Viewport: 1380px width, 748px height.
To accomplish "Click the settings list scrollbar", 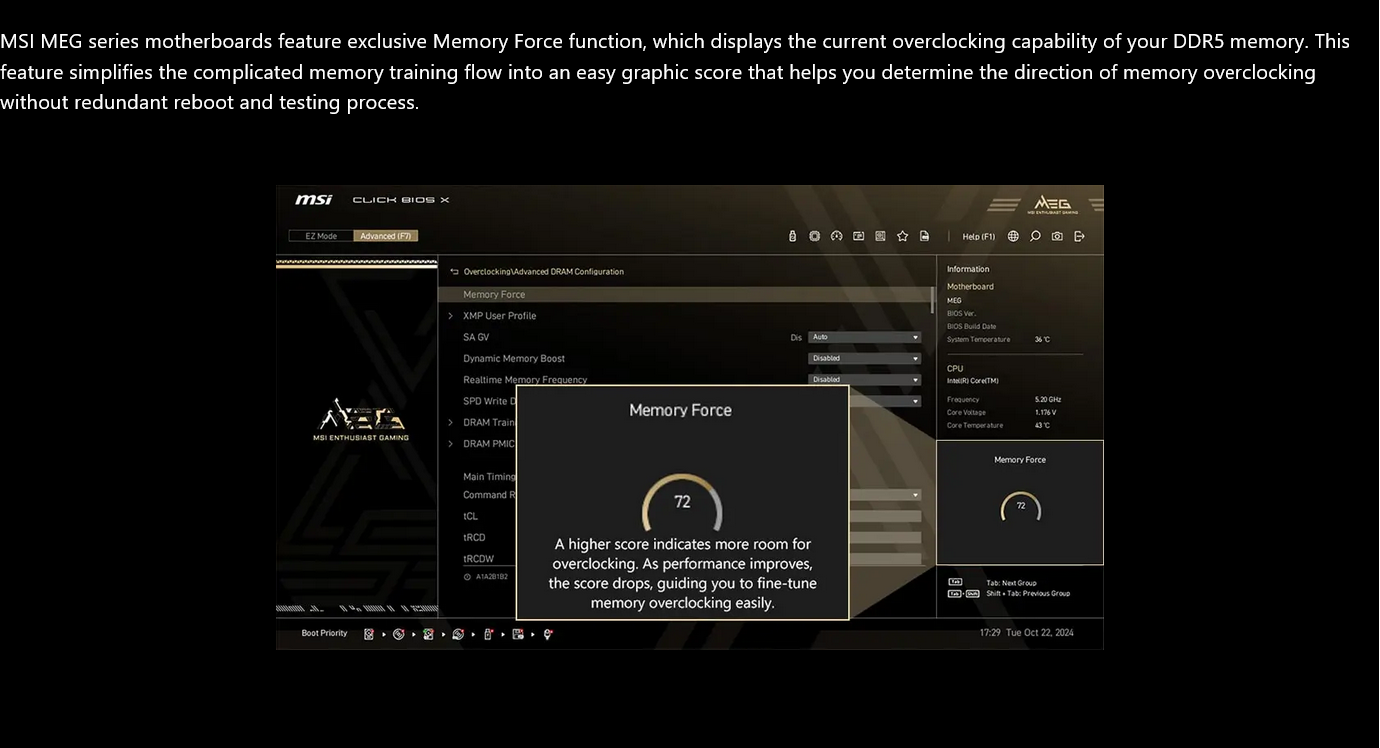I will point(933,298).
